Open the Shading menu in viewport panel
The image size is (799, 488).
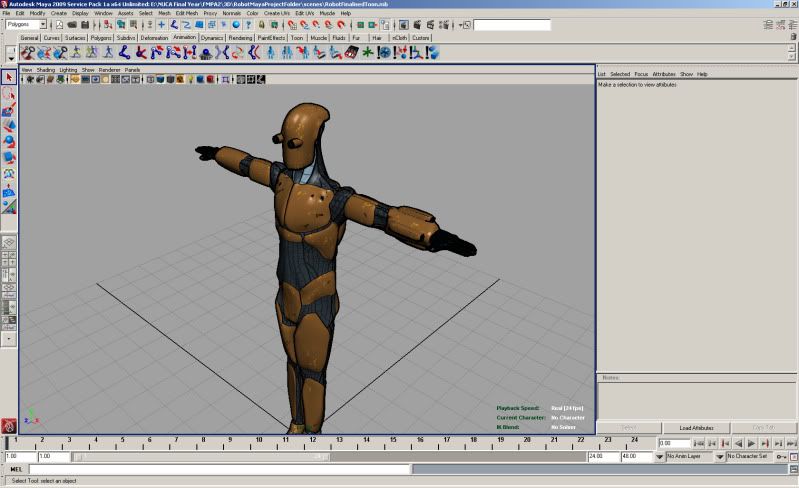[46, 70]
